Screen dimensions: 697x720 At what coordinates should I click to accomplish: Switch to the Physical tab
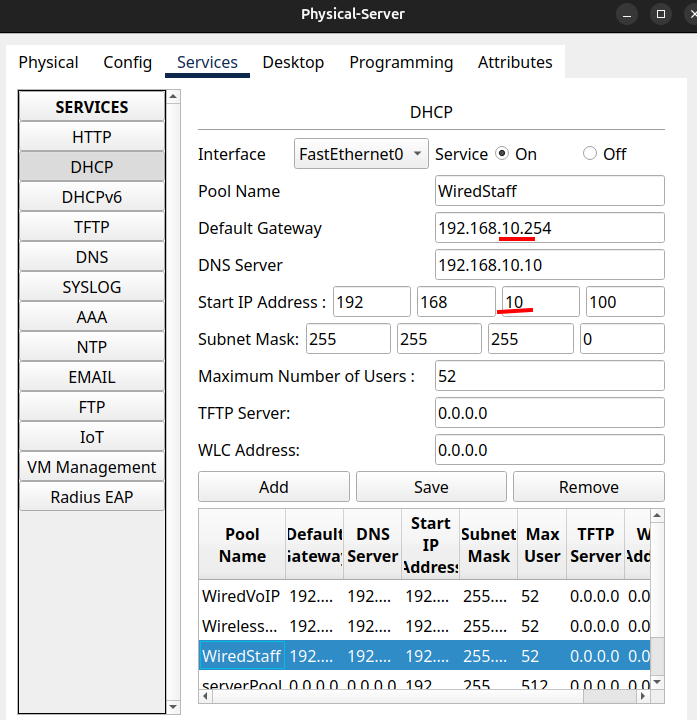(48, 62)
